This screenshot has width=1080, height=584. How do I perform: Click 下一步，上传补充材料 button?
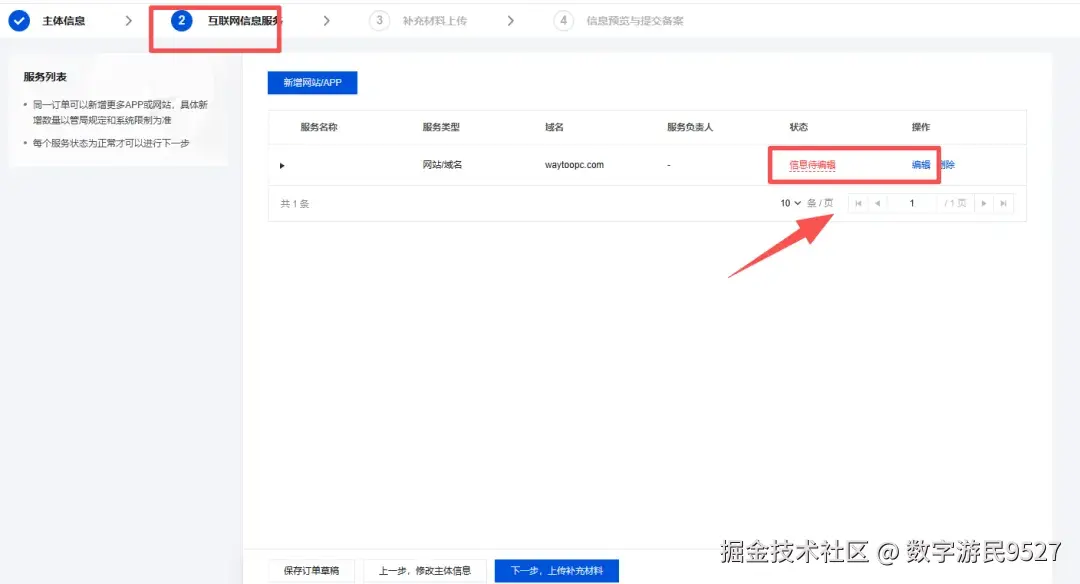(556, 569)
